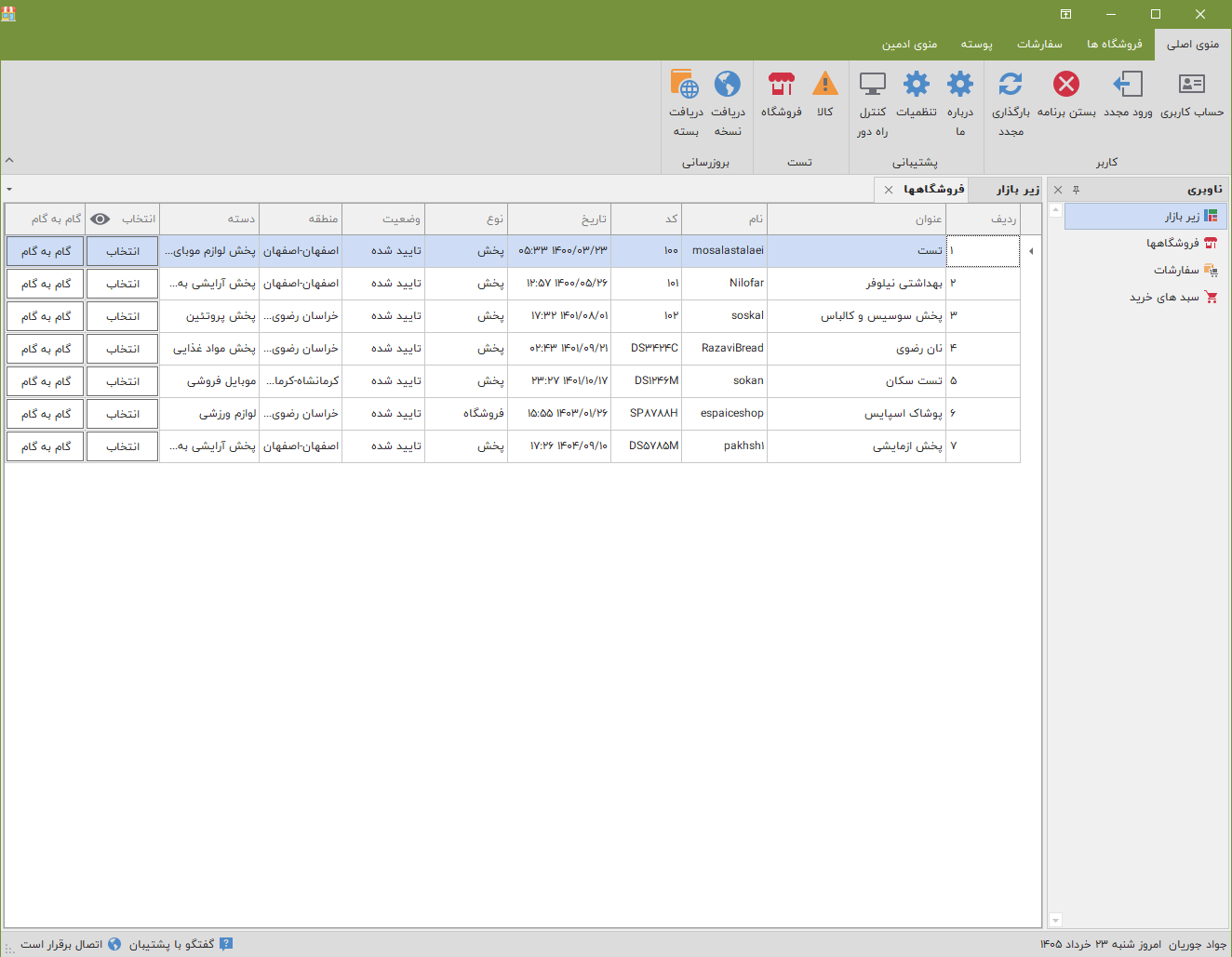The width and height of the screenshot is (1232, 957).
Task: Click گام به گام button for sokan row
Action: pyautogui.click(x=46, y=381)
